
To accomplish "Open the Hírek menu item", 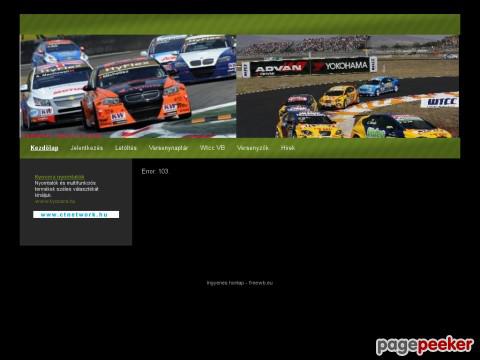I will (x=288, y=148).
